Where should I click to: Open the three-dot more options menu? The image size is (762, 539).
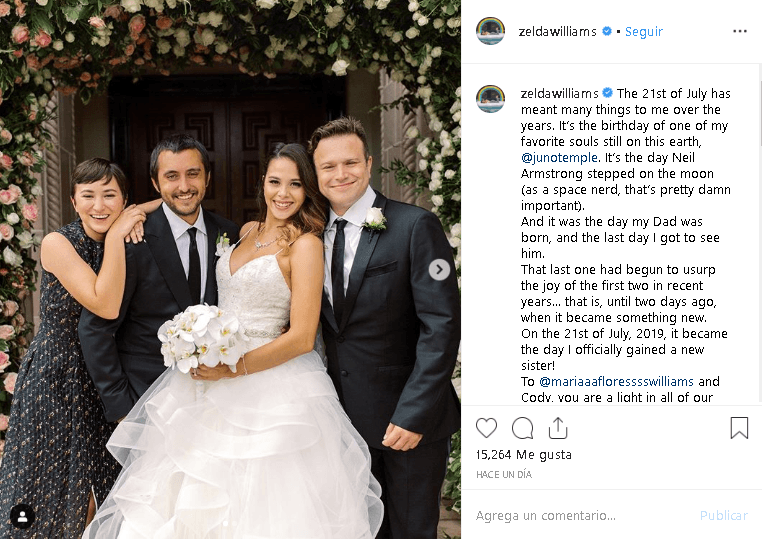click(740, 31)
